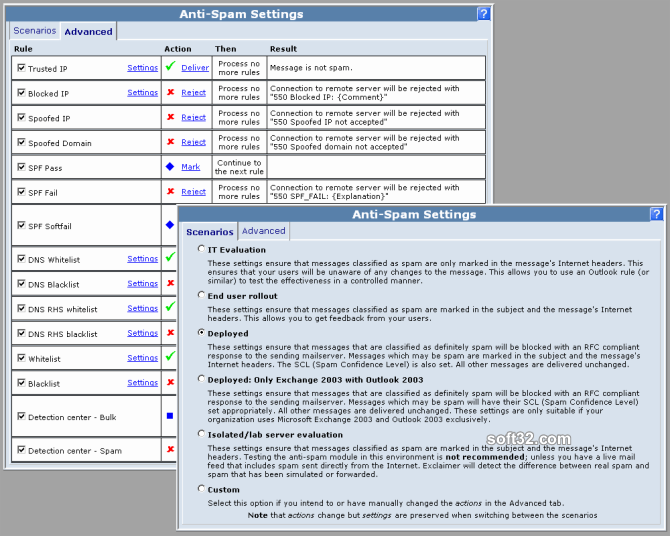Image resolution: width=670 pixels, height=536 pixels.
Task: Select the End user rollout scenario
Action: pyautogui.click(x=201, y=295)
